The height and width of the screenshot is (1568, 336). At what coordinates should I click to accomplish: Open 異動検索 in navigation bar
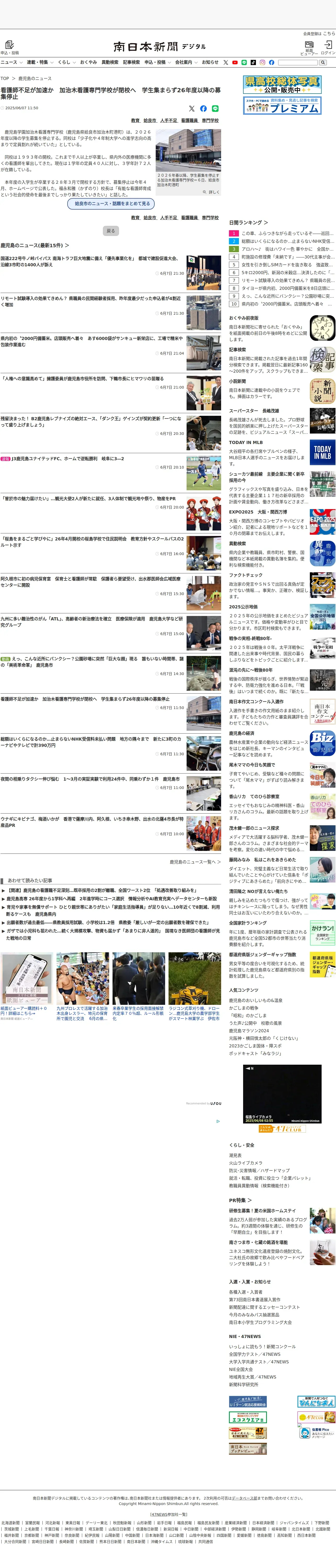point(110,63)
